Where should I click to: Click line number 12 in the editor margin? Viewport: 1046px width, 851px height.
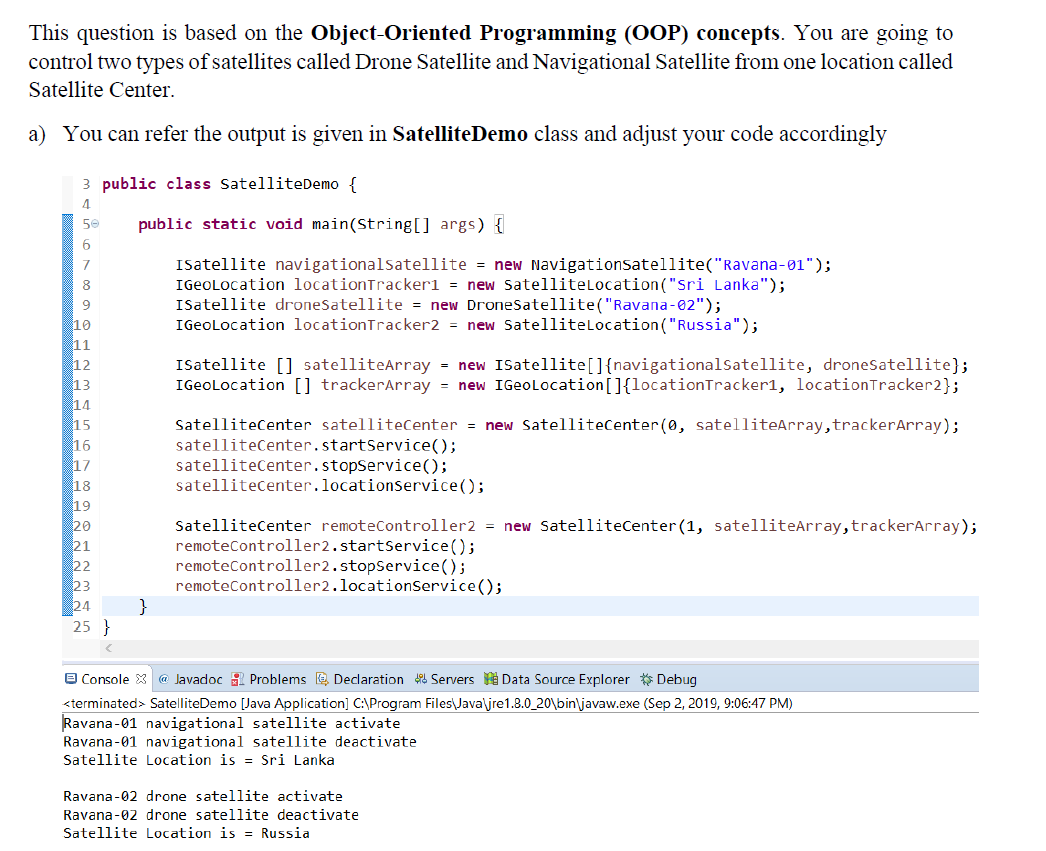(84, 365)
